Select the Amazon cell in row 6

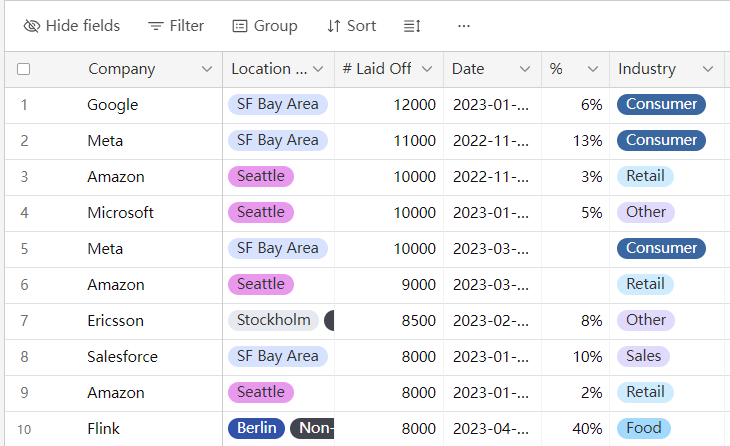point(114,285)
